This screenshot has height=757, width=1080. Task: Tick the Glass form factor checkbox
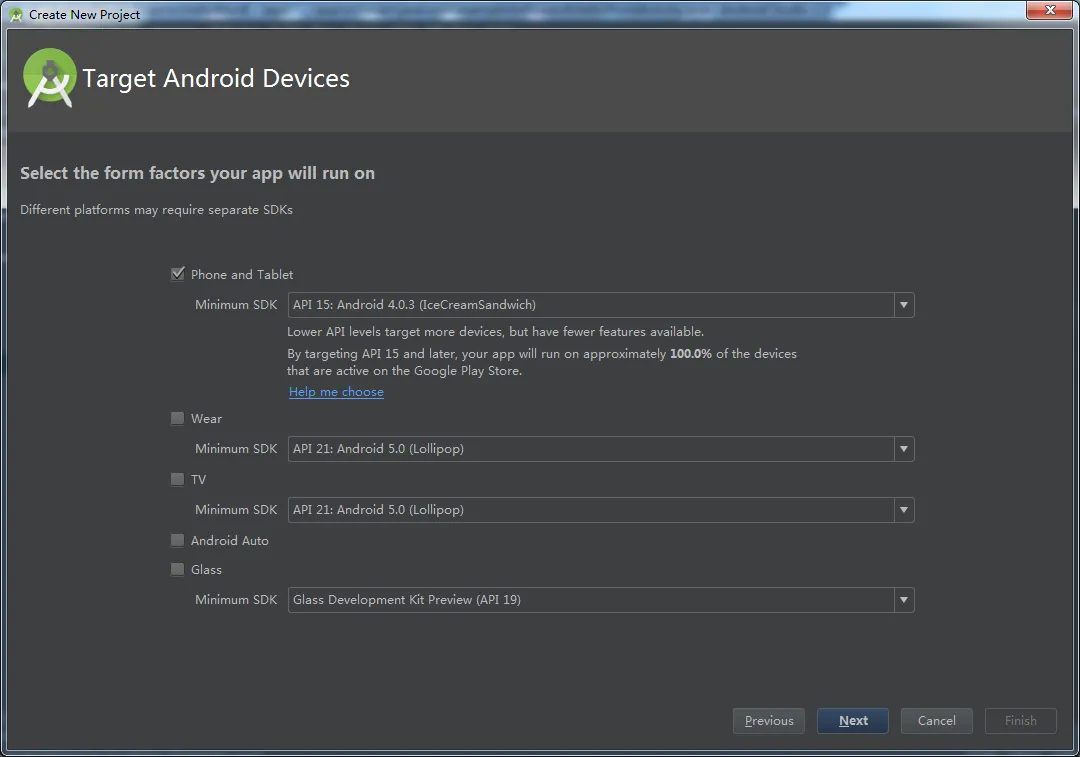[178, 570]
